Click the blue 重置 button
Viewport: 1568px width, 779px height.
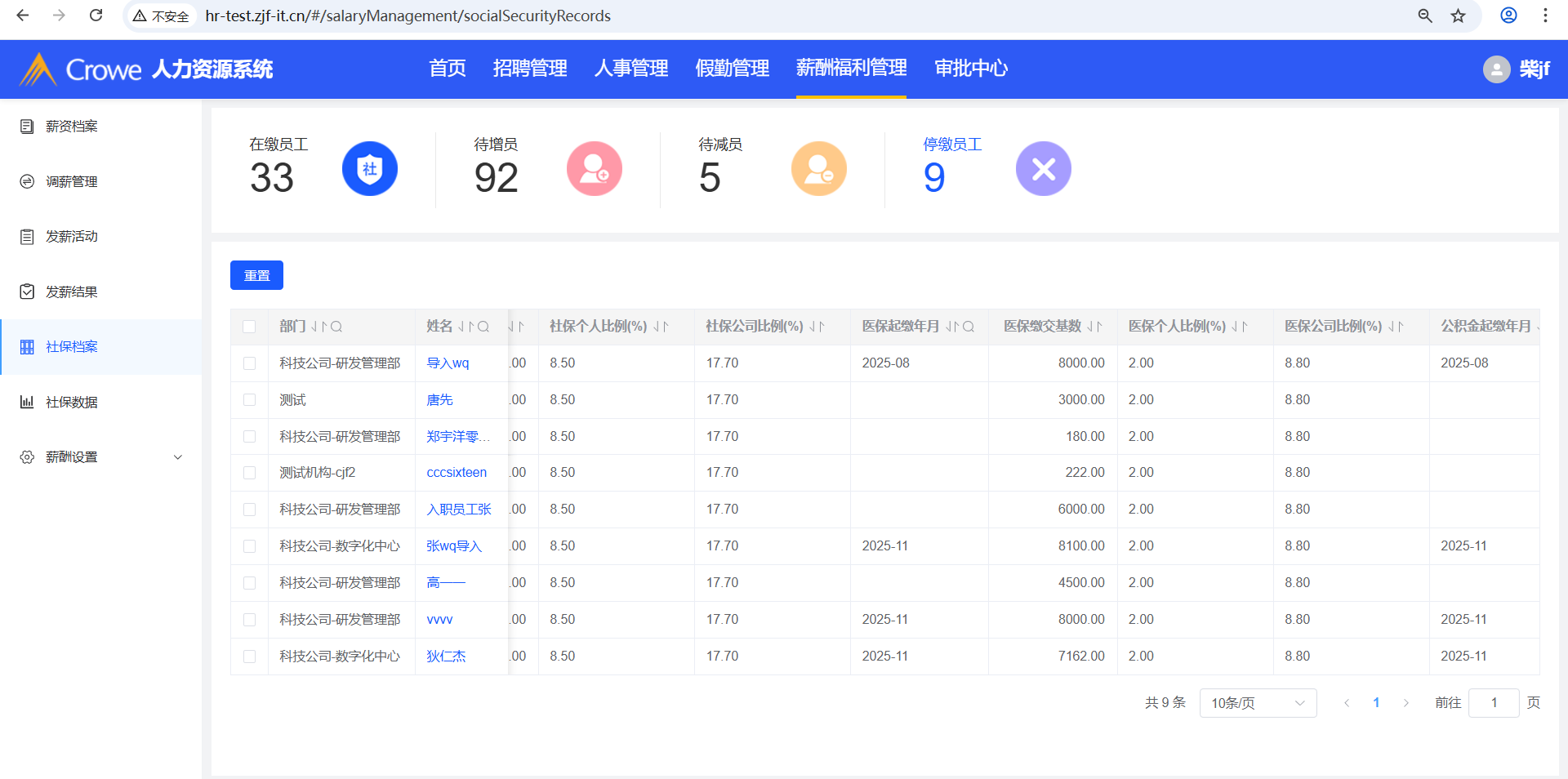point(256,275)
